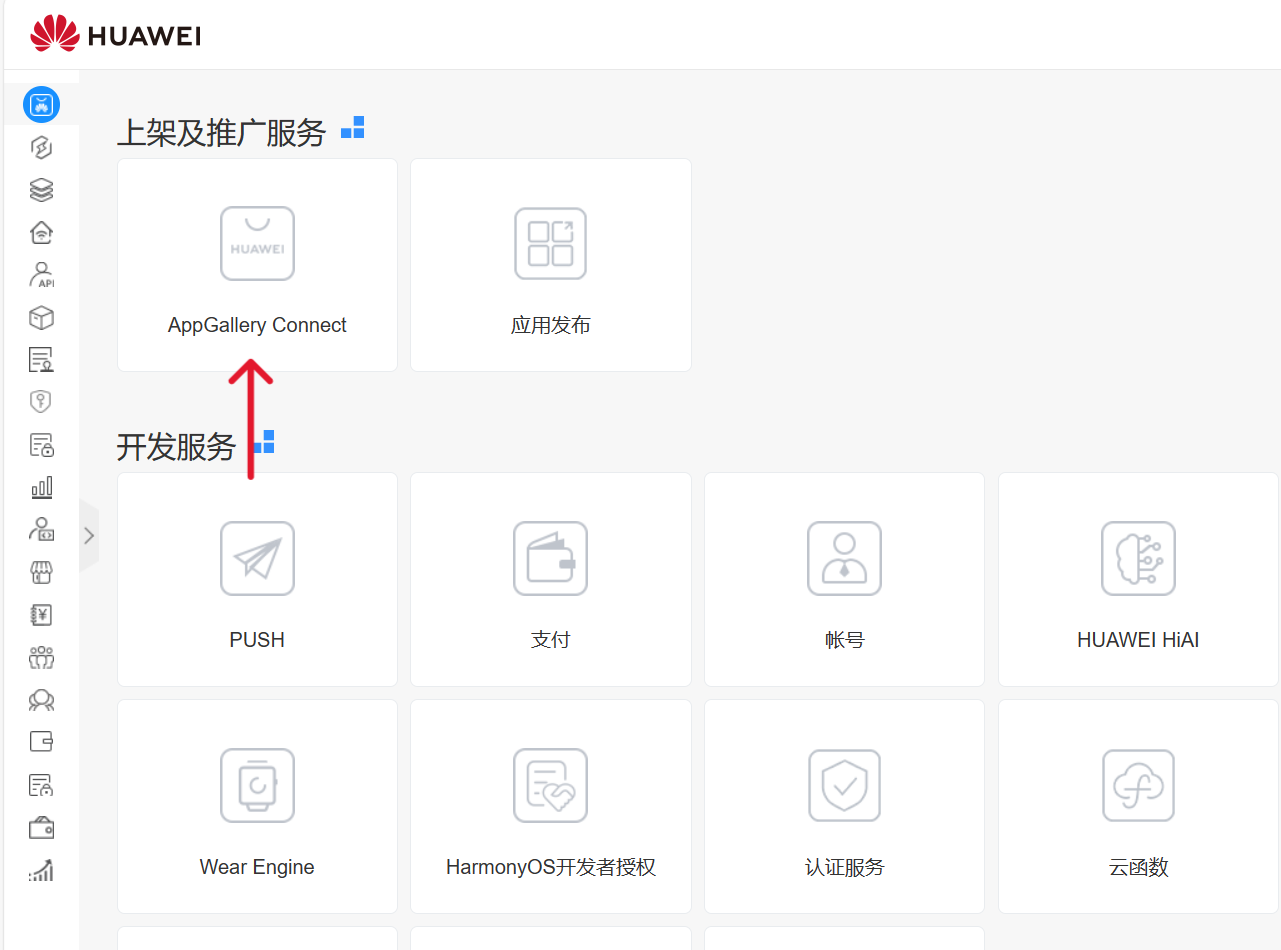This screenshot has width=1281, height=950.
Task: Open the wallet with cash sidebar icon
Action: [x=41, y=828]
